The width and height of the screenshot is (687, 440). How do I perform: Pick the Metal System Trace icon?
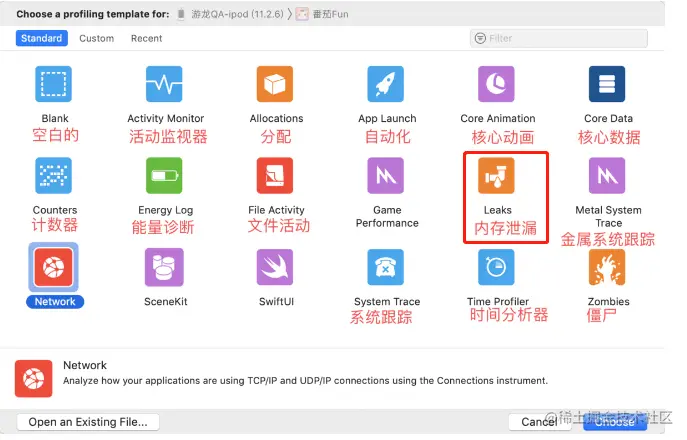[607, 175]
